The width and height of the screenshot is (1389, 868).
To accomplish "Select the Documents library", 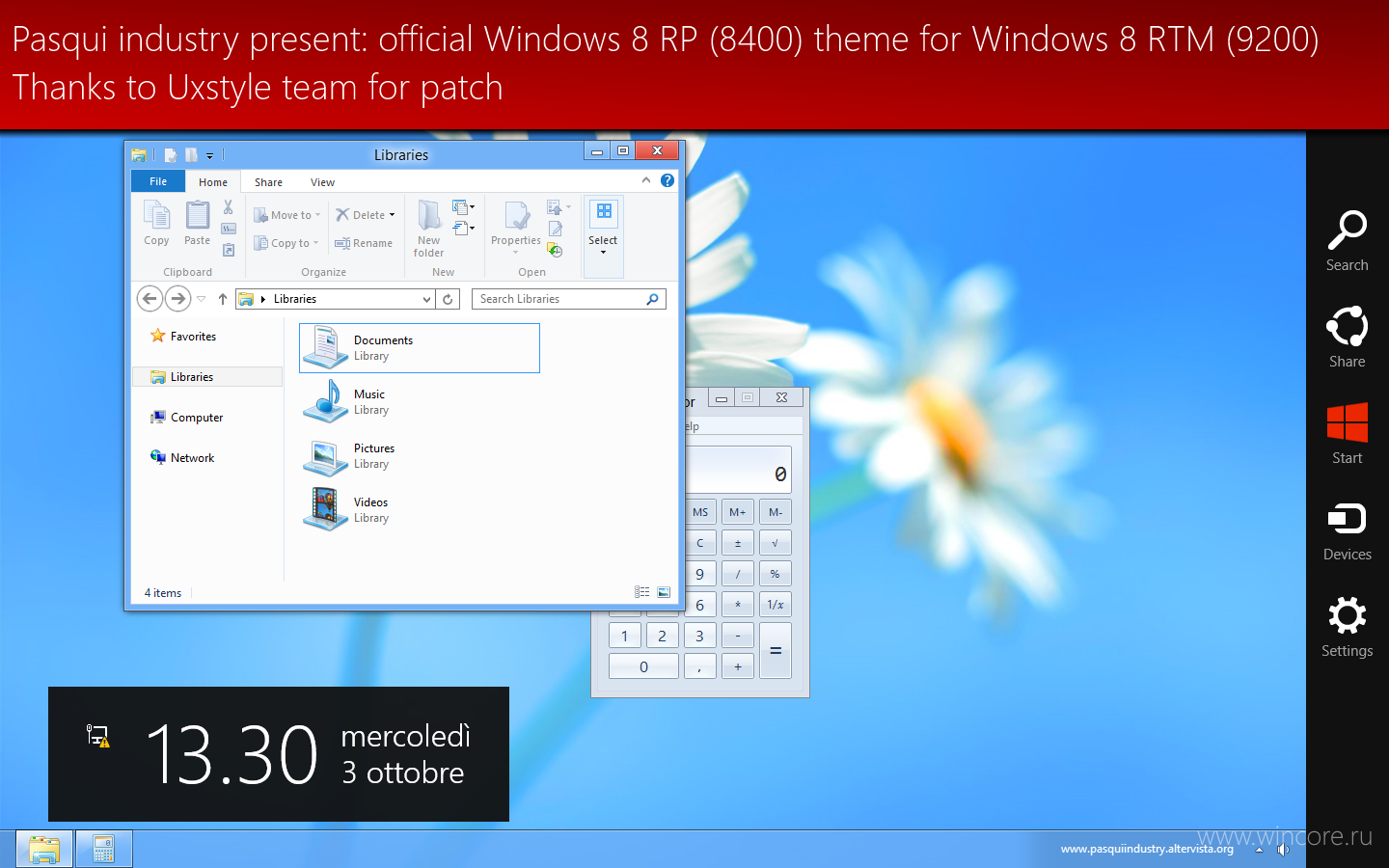I will point(420,348).
